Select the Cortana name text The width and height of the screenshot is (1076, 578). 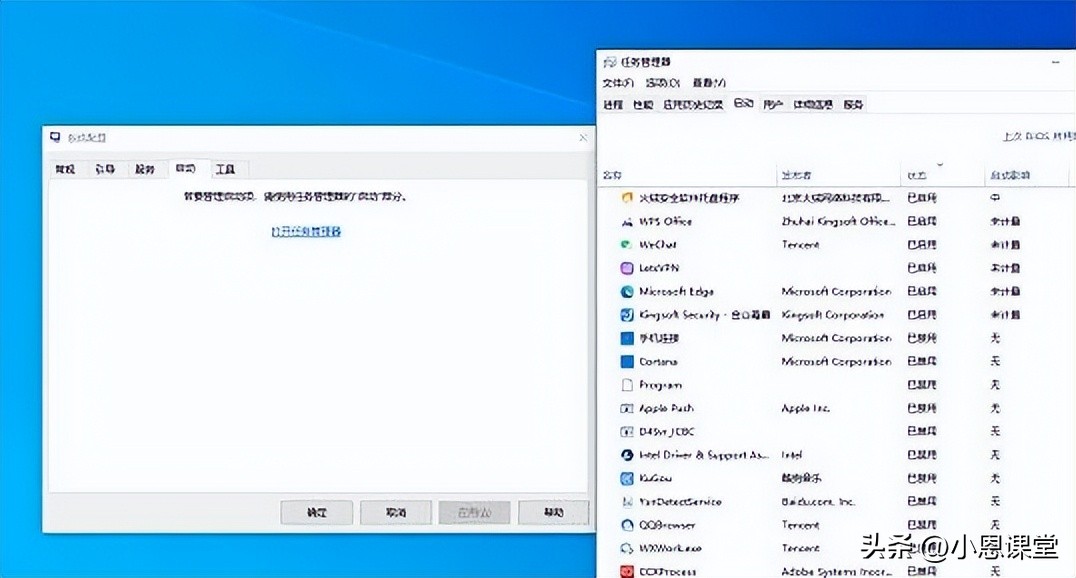point(658,361)
